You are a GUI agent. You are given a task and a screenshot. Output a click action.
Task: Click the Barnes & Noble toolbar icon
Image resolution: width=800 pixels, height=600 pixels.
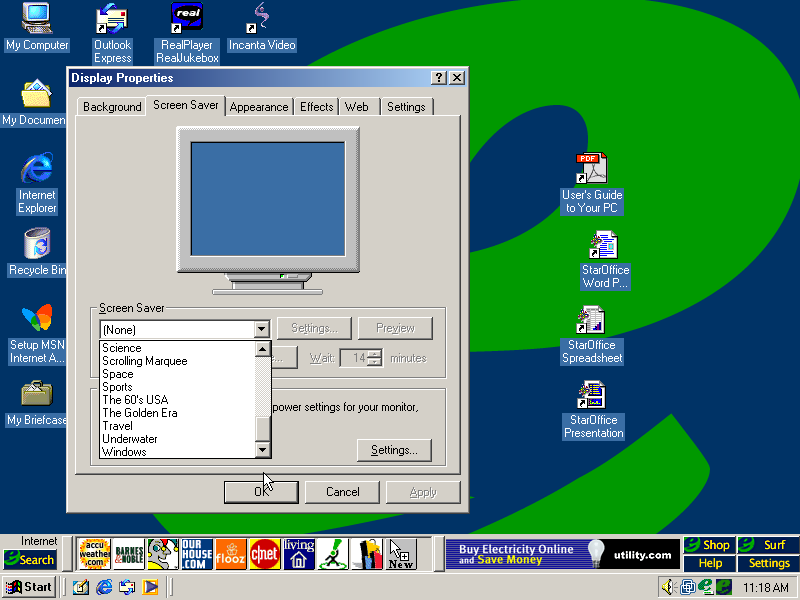pos(129,554)
